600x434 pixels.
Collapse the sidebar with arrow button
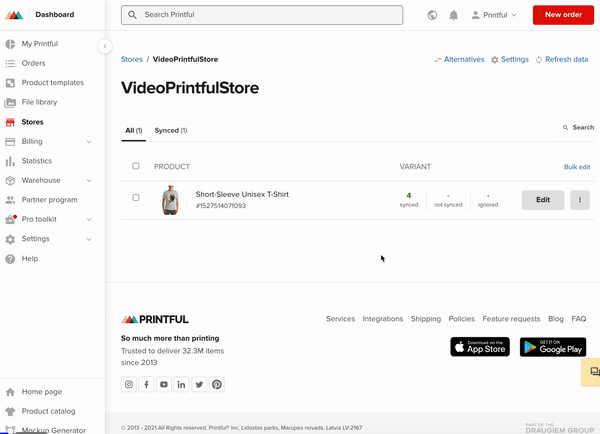105,46
